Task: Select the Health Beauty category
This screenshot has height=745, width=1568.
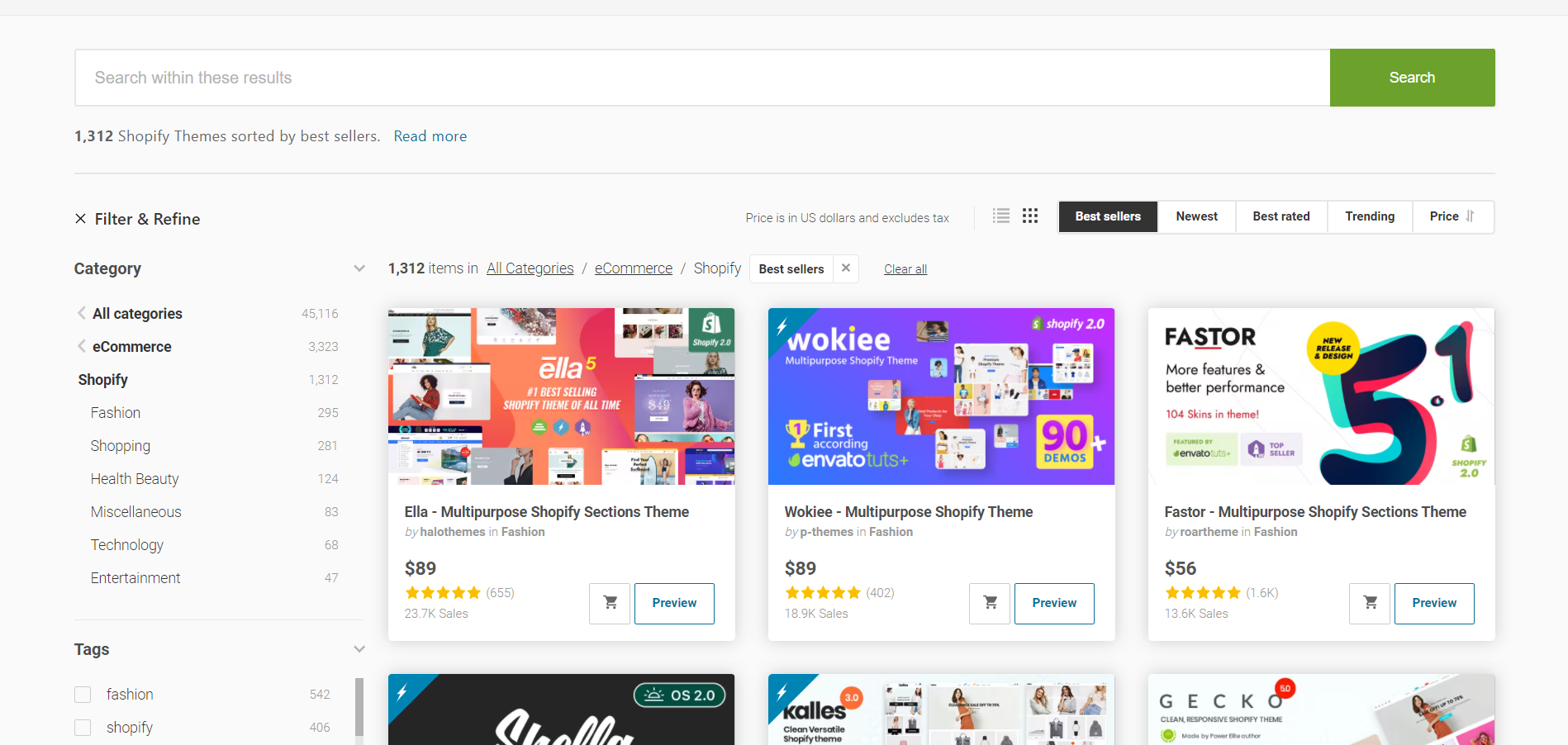Action: pos(135,479)
